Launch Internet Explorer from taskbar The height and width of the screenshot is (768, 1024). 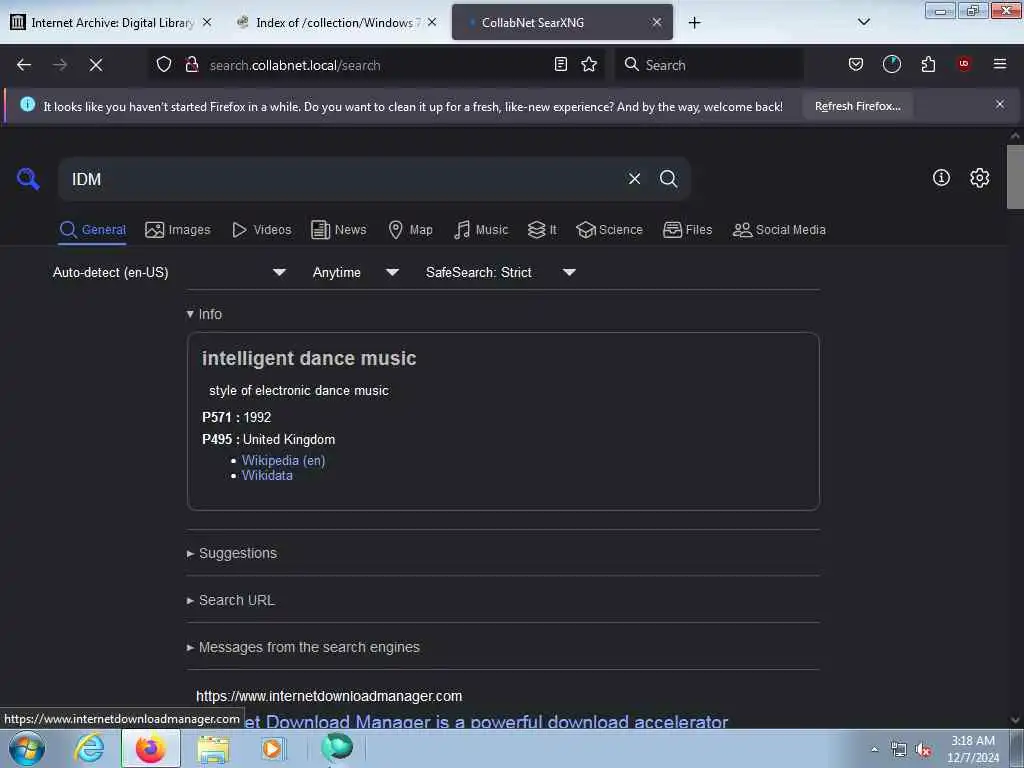(x=89, y=749)
